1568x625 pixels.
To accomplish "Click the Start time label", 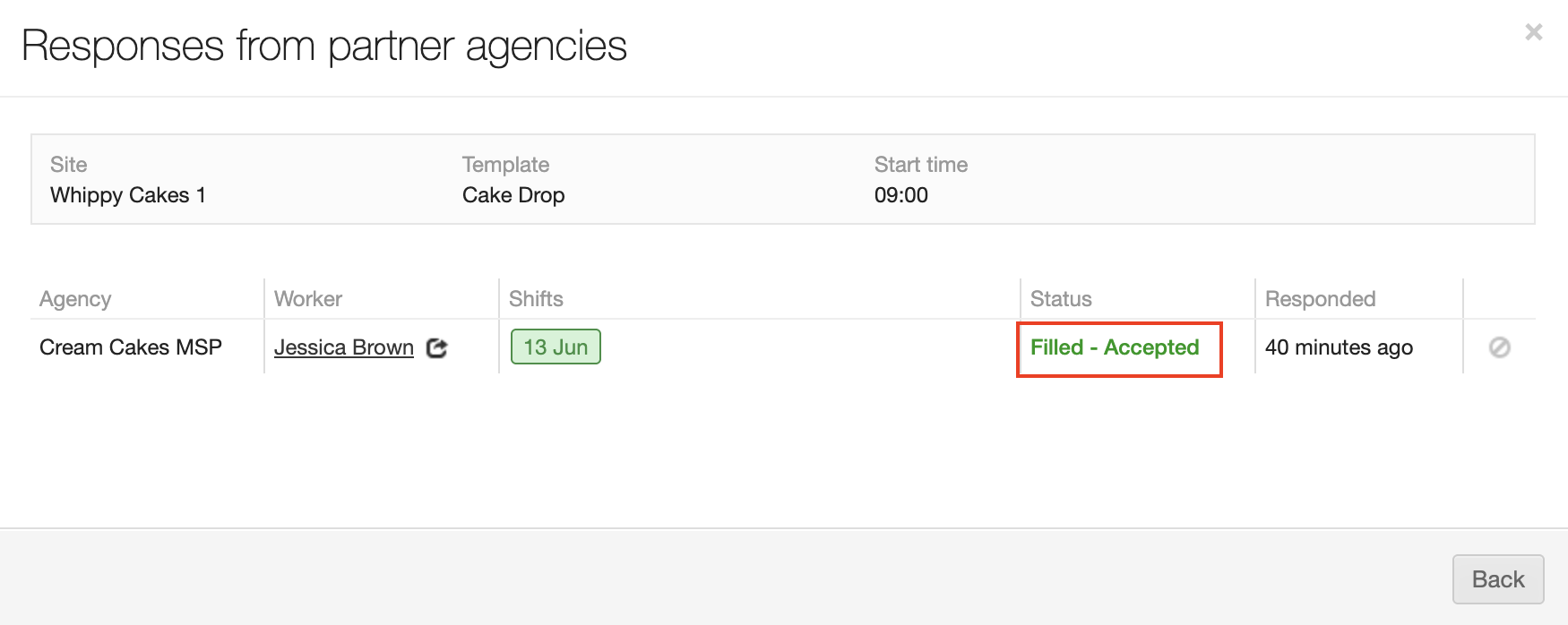I will [921, 165].
